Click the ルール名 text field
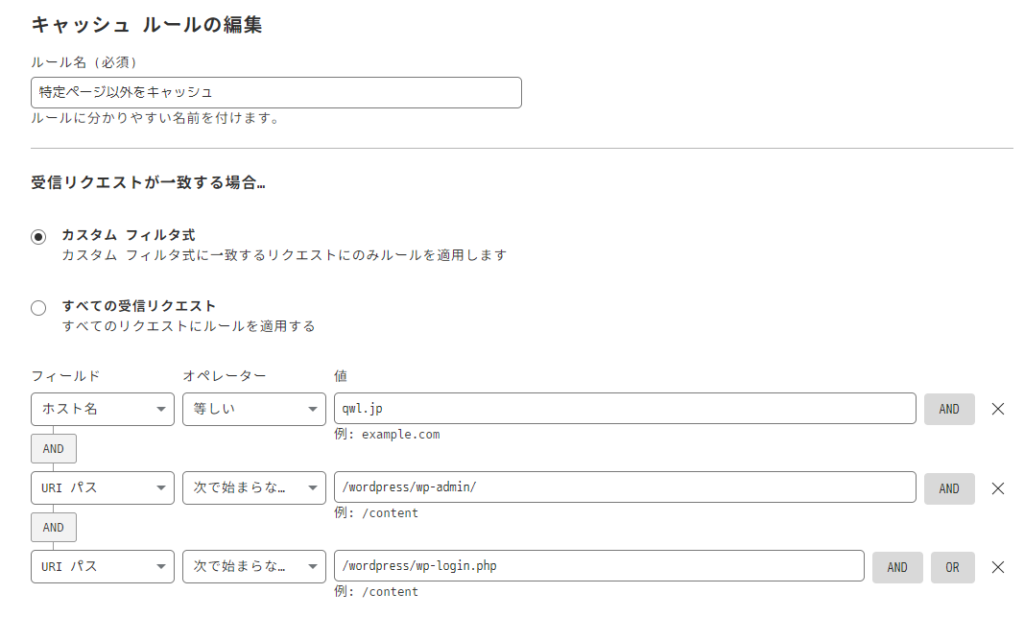1024x617 pixels. [x=276, y=93]
